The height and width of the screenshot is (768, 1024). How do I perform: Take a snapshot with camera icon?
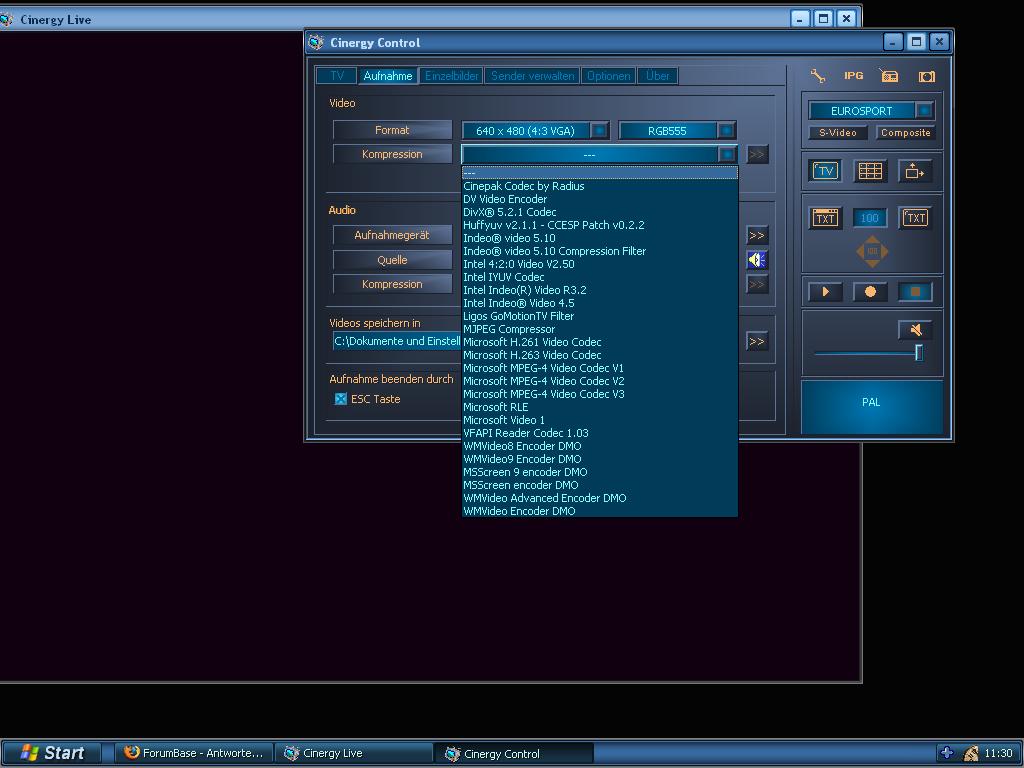point(926,76)
